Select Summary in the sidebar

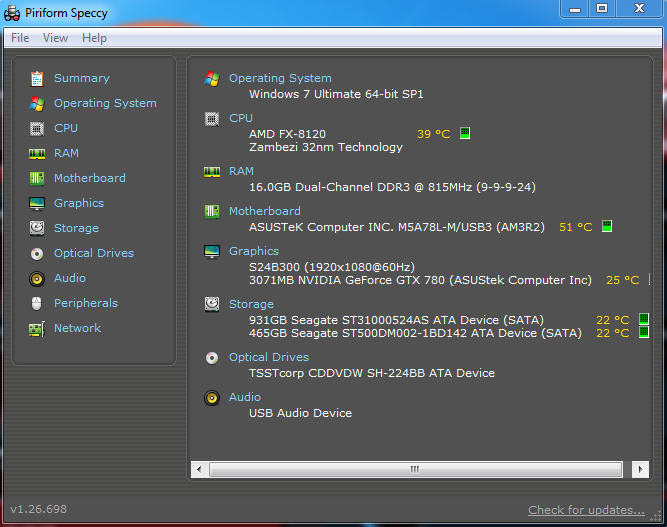[x=82, y=78]
